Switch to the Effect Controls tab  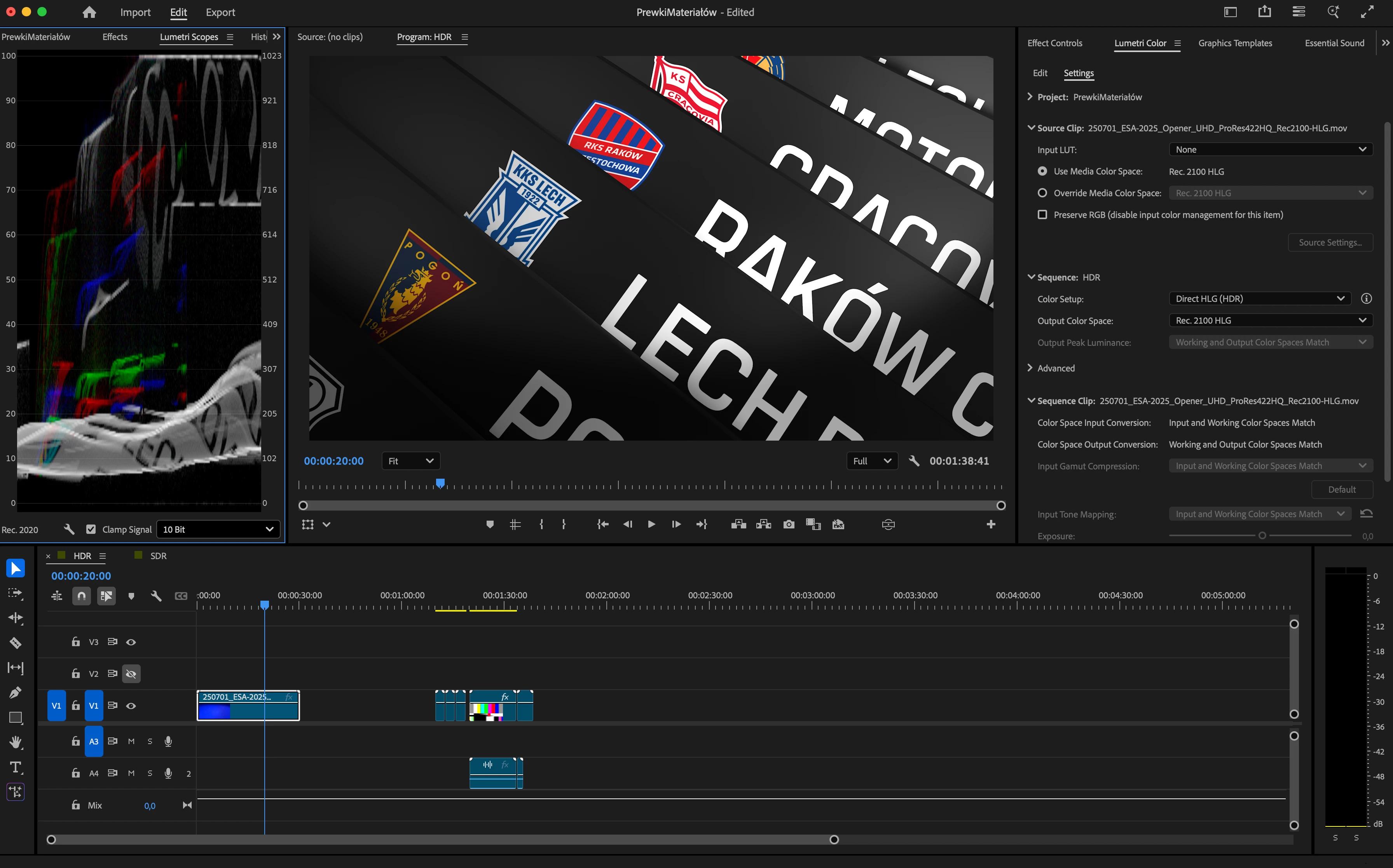(1054, 43)
